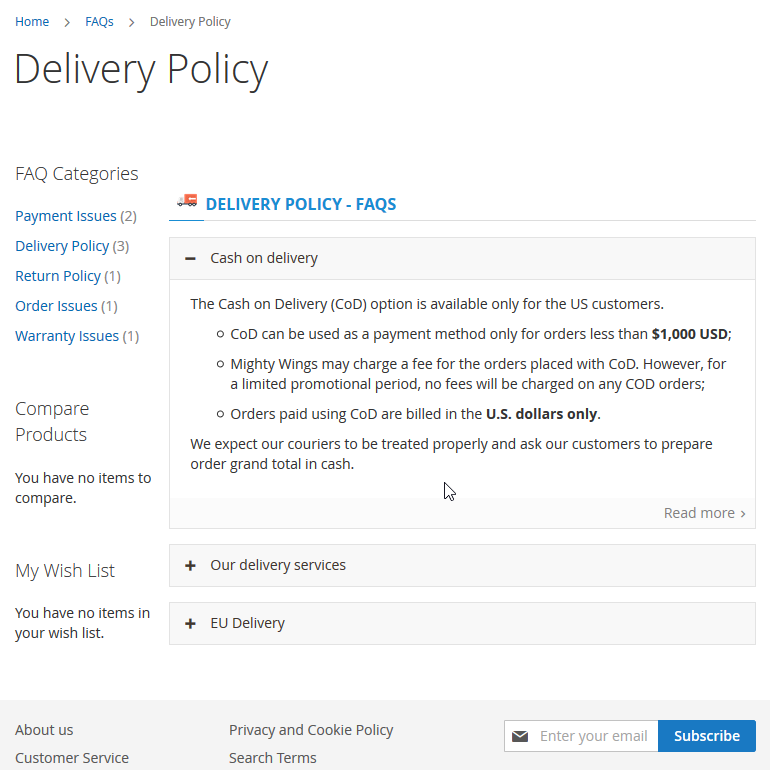The image size is (770, 770).
Task: Go to Home breadcrumb
Action: 32,21
